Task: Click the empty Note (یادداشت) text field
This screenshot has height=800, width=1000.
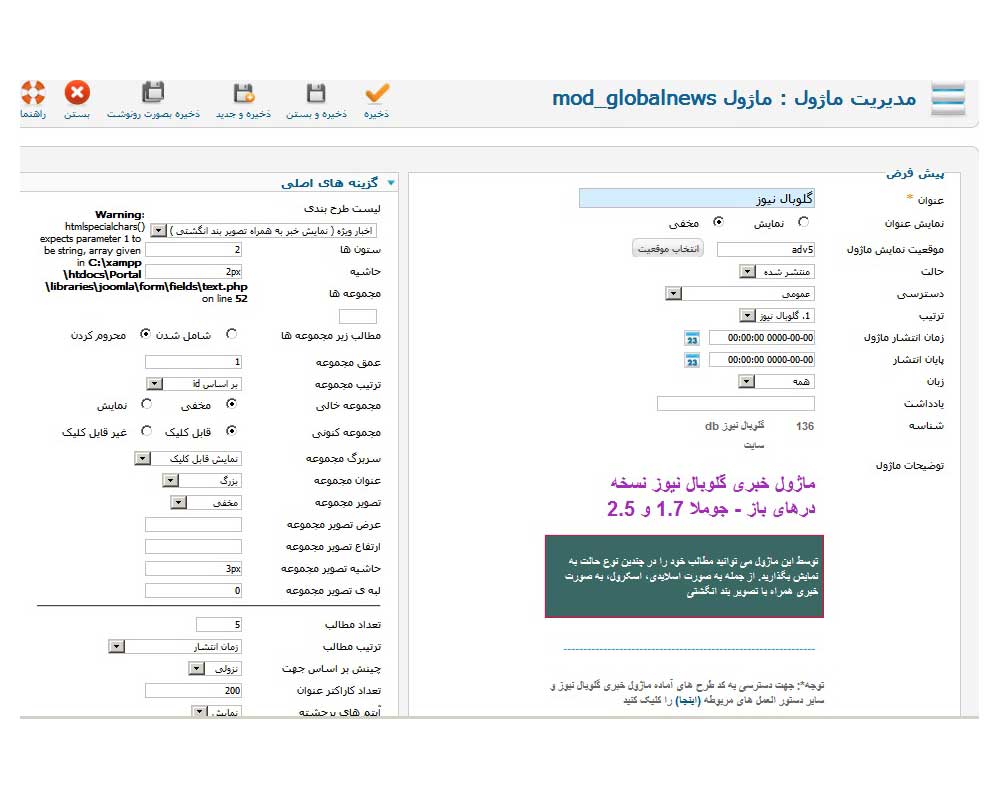Action: tap(735, 403)
